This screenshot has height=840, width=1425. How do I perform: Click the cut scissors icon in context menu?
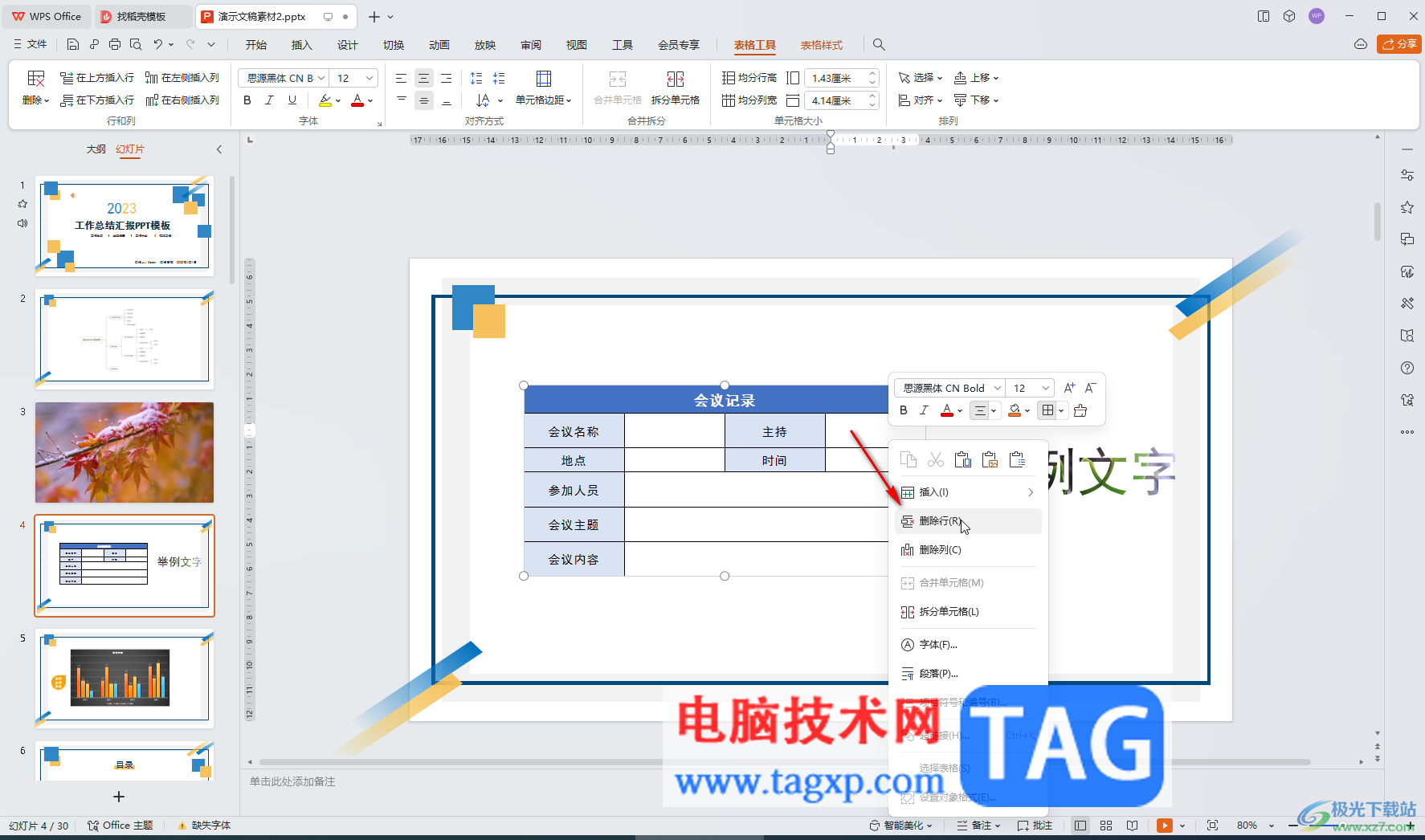coord(936,459)
